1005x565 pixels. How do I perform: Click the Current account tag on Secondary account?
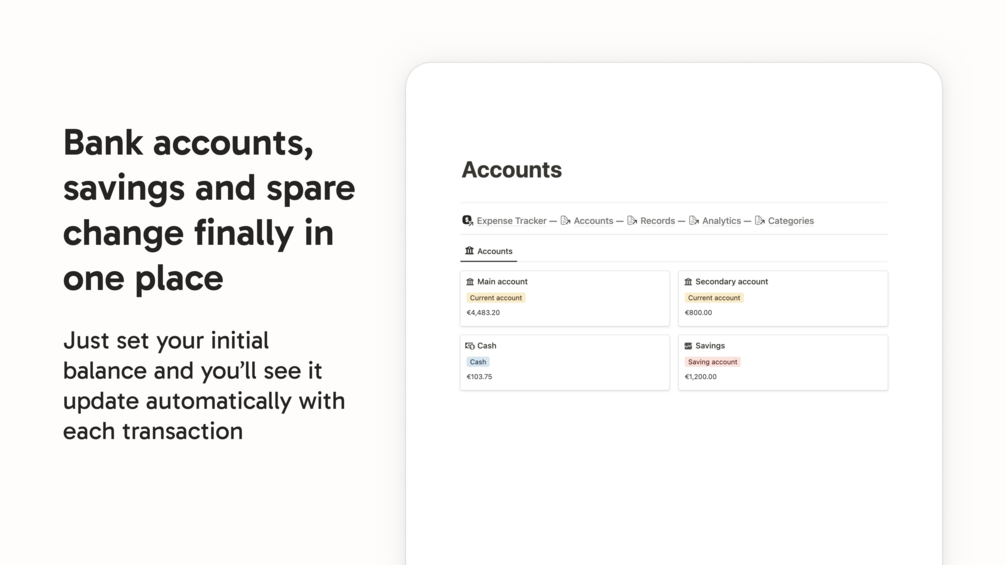(714, 298)
